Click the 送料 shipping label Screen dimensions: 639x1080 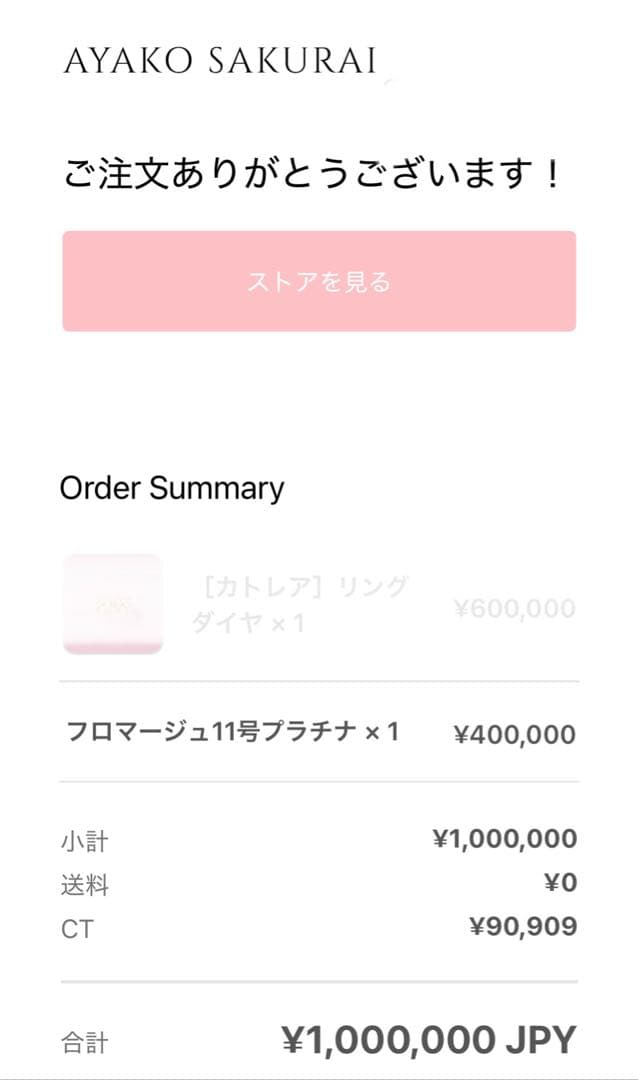(x=84, y=885)
